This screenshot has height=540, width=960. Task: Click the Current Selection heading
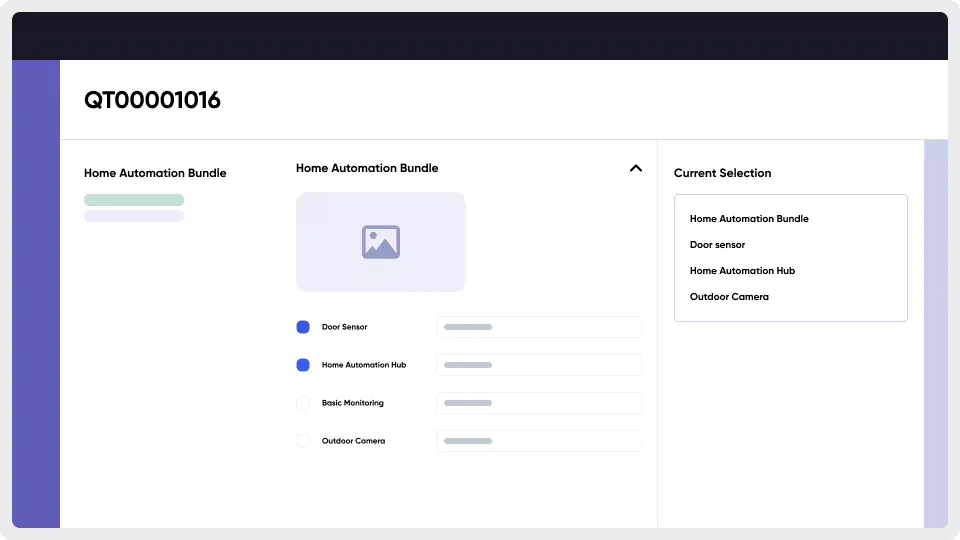click(722, 173)
